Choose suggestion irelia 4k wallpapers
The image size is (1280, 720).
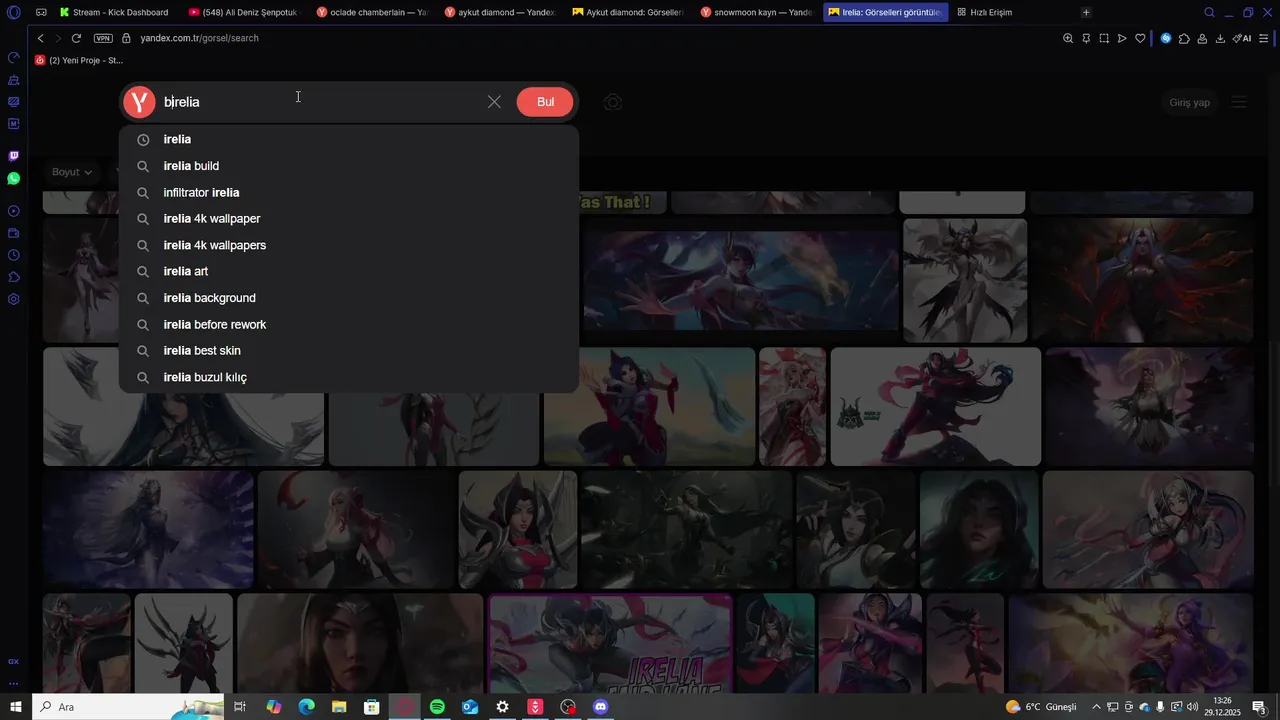(x=349, y=245)
